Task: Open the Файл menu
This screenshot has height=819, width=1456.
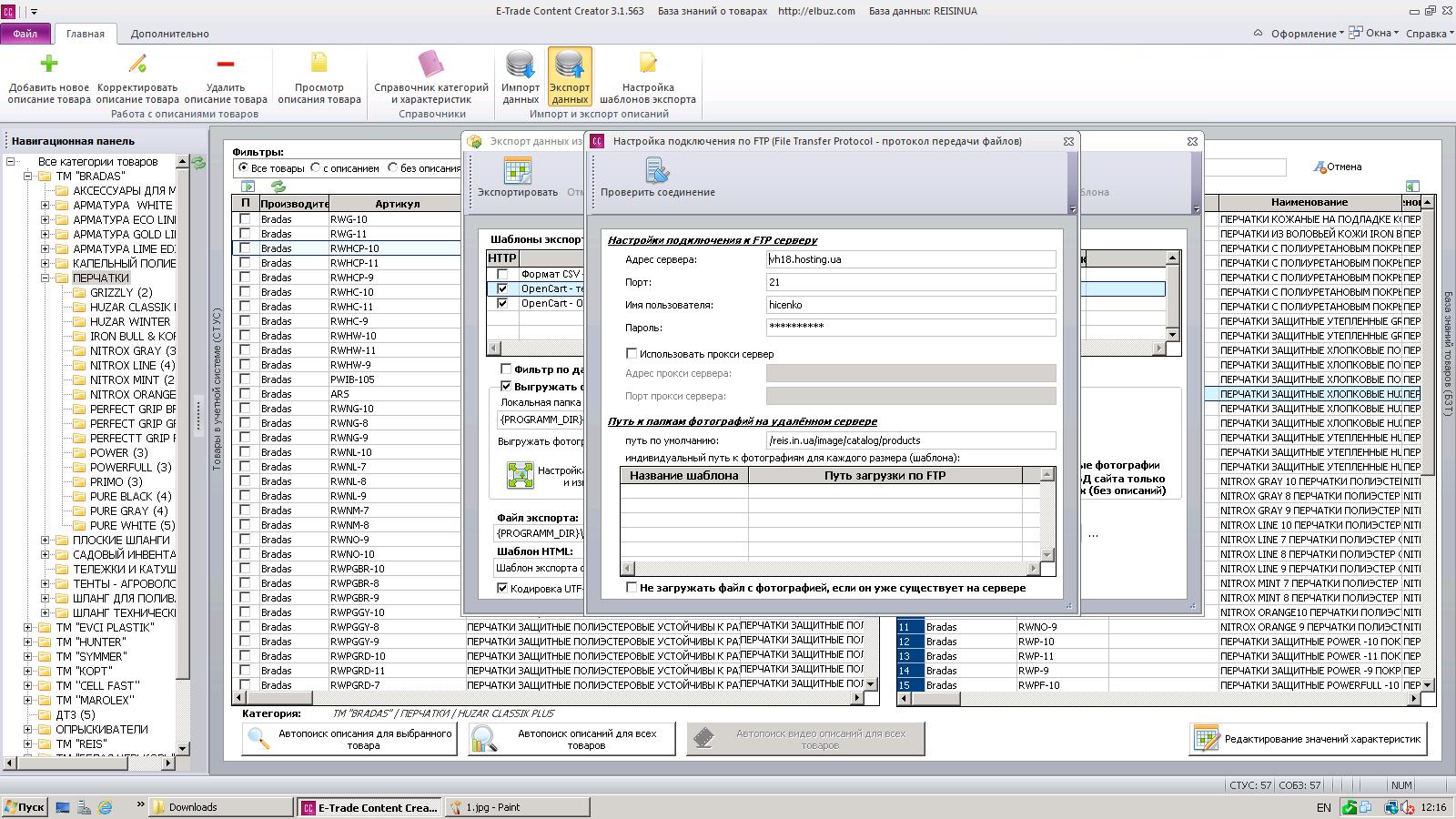Action: click(25, 34)
